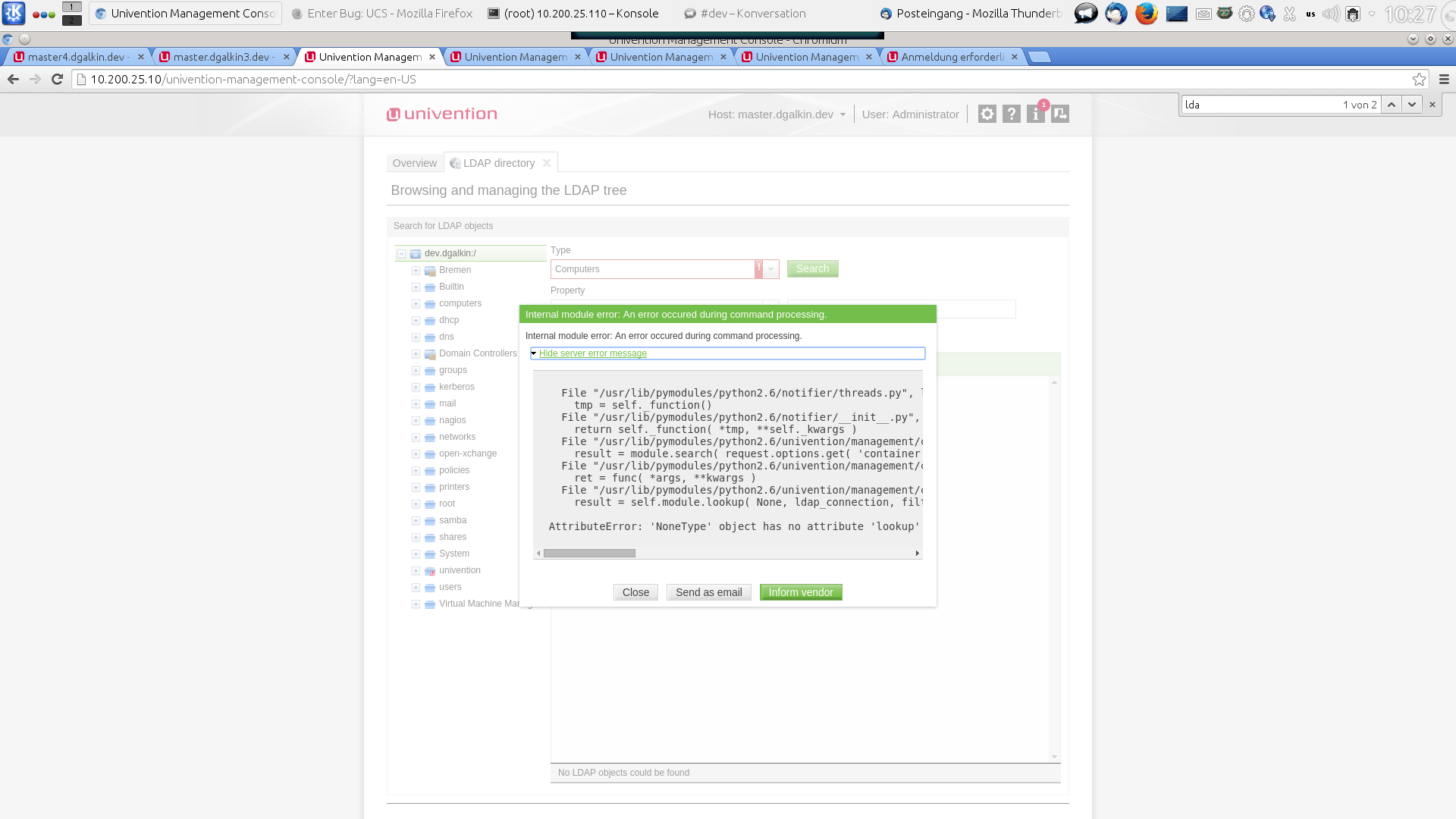Open the info notifications icon
Image resolution: width=1456 pixels, height=819 pixels.
(x=1035, y=115)
